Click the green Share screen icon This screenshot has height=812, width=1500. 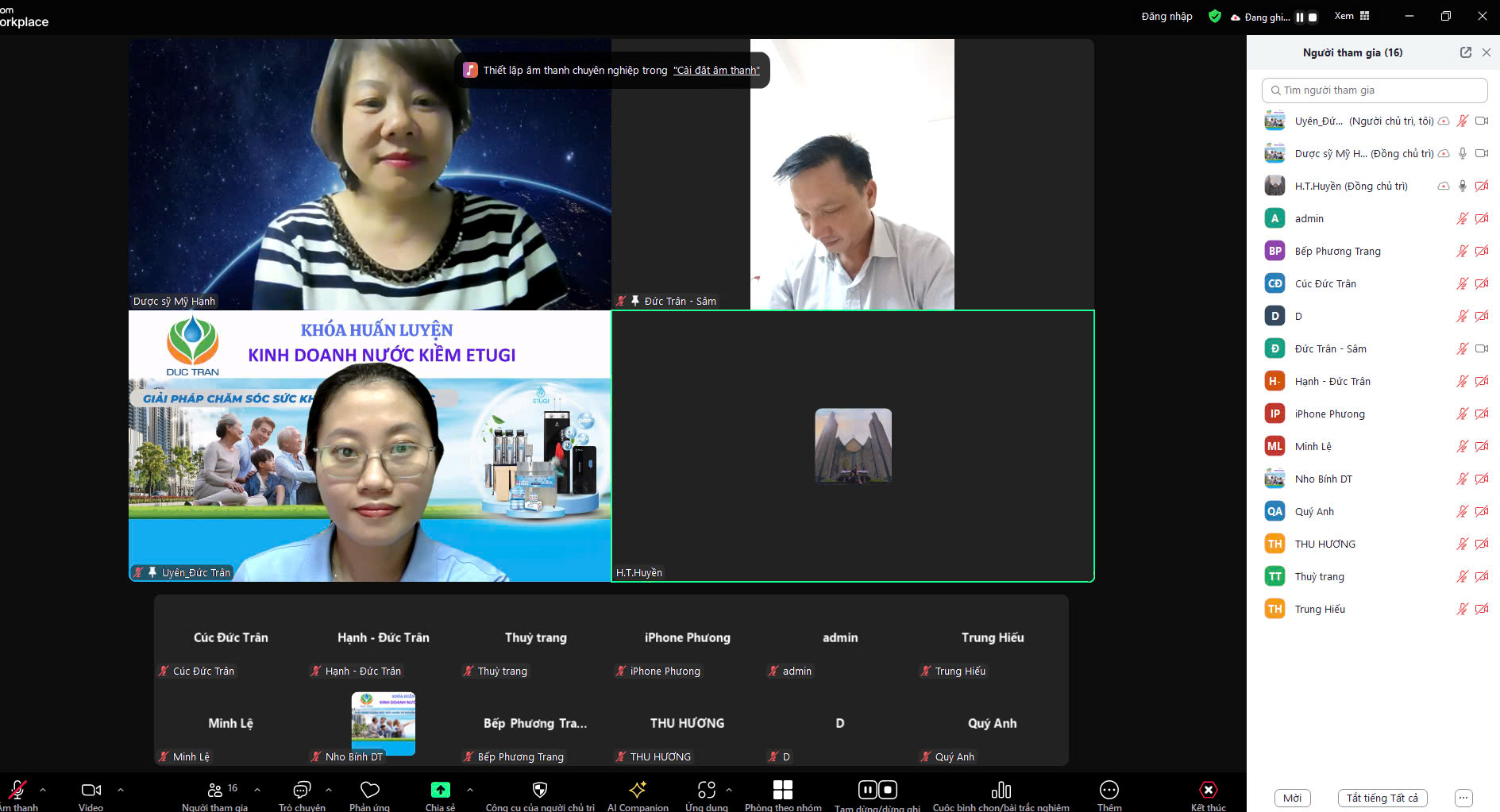tap(440, 790)
